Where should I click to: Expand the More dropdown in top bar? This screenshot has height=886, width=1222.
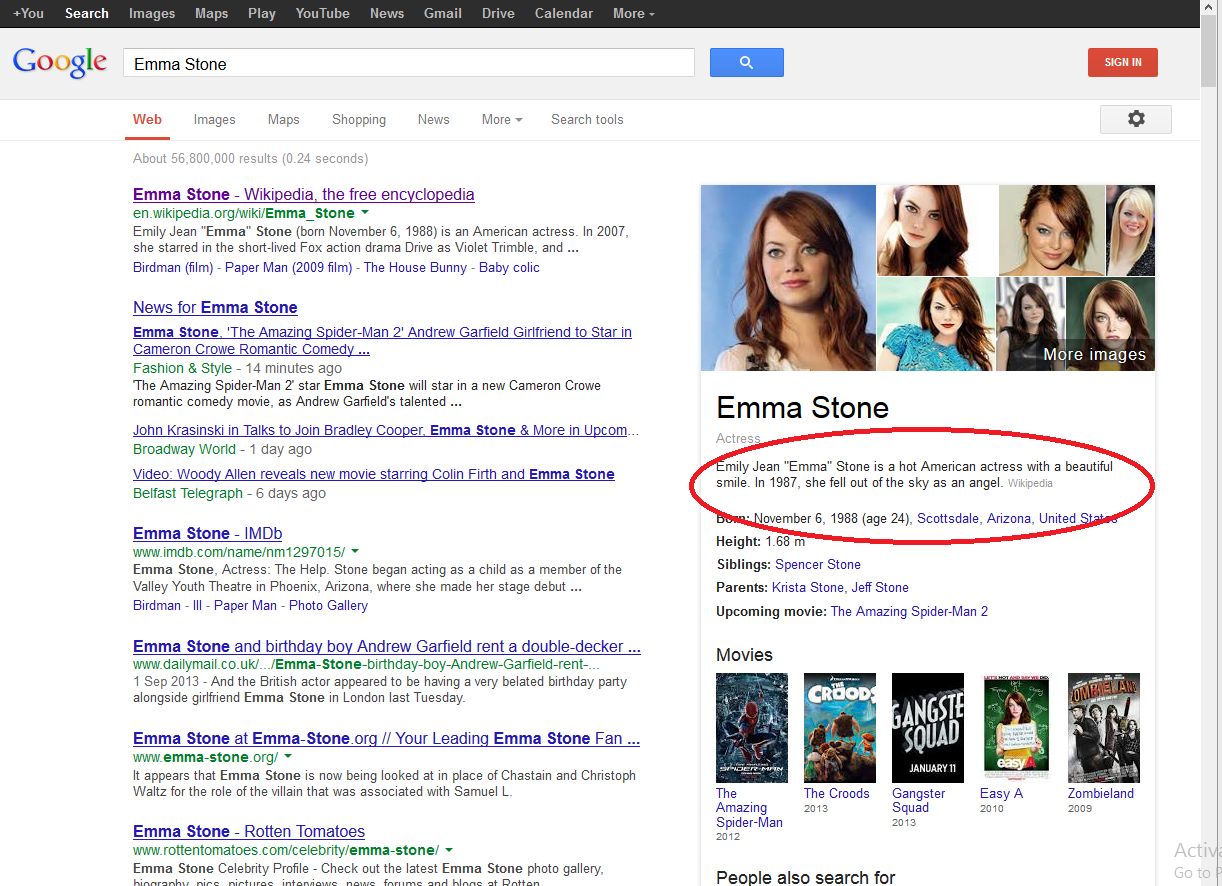tap(634, 13)
